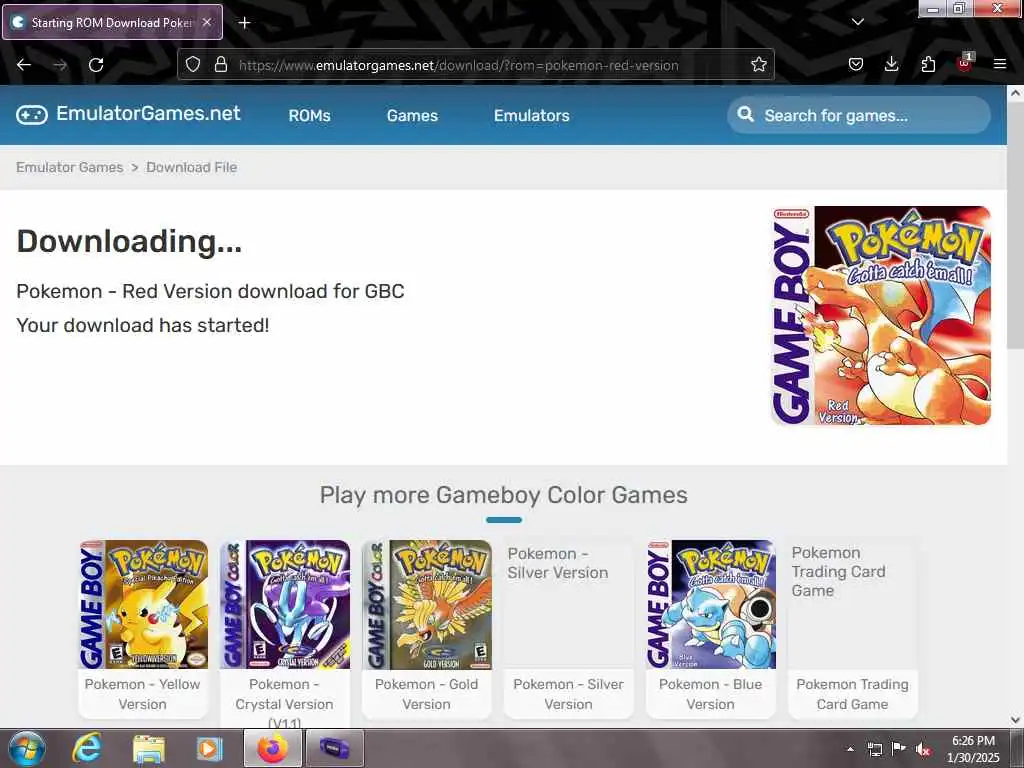Open the ROMs menu item

coord(310,116)
